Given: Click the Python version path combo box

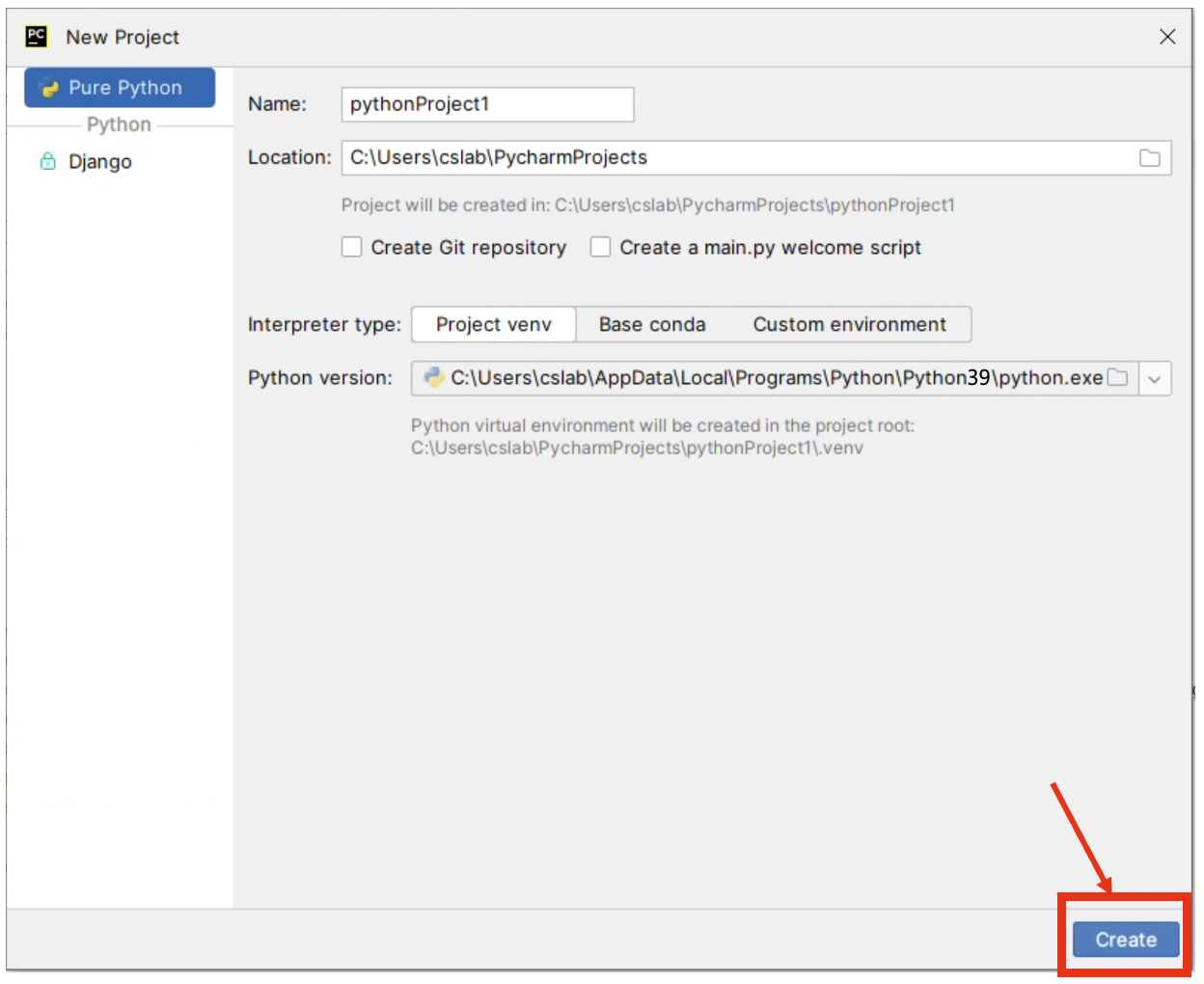Looking at the screenshot, I should tap(791, 378).
